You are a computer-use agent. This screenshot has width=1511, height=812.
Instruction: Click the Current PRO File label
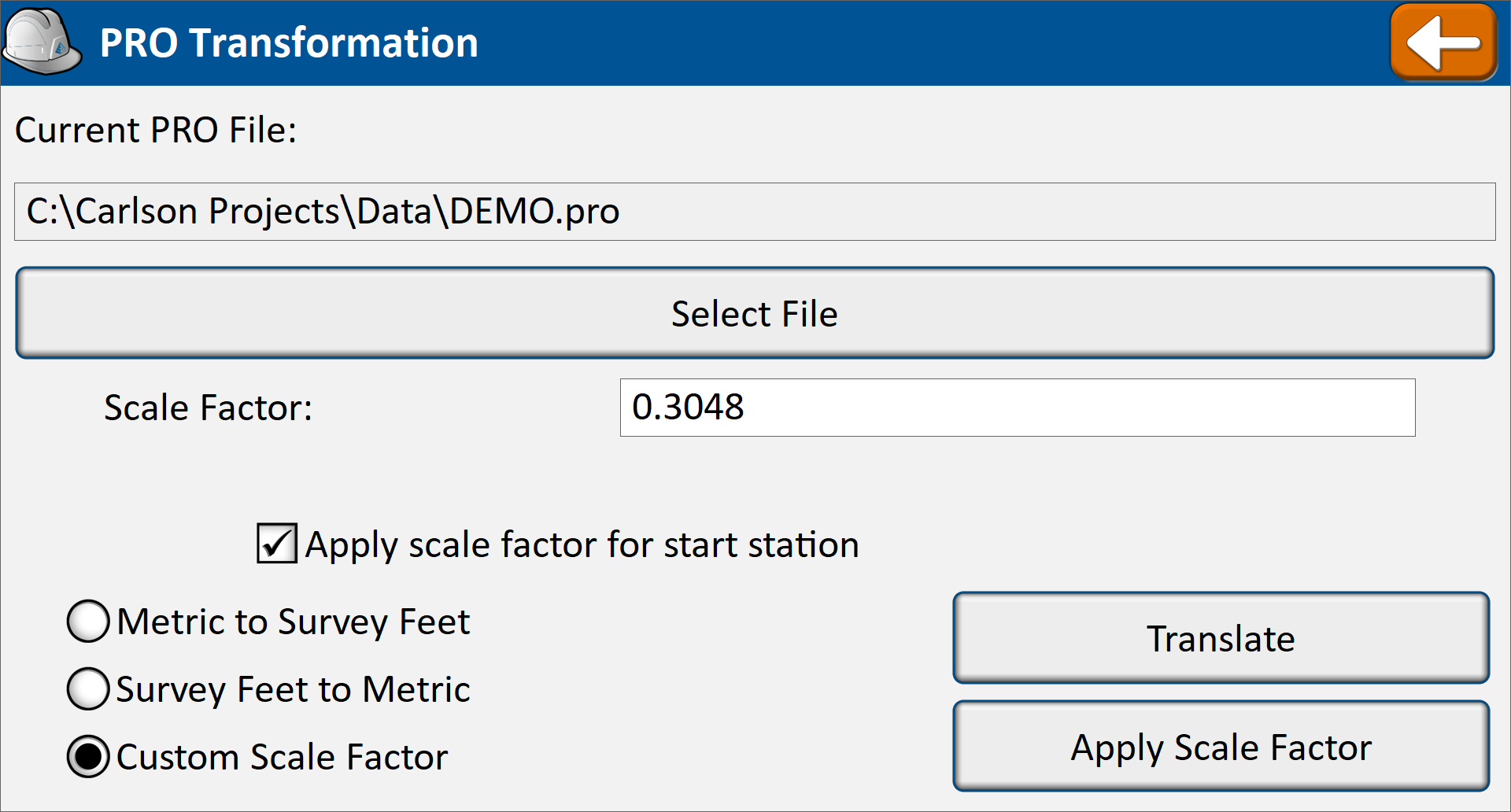point(156,130)
